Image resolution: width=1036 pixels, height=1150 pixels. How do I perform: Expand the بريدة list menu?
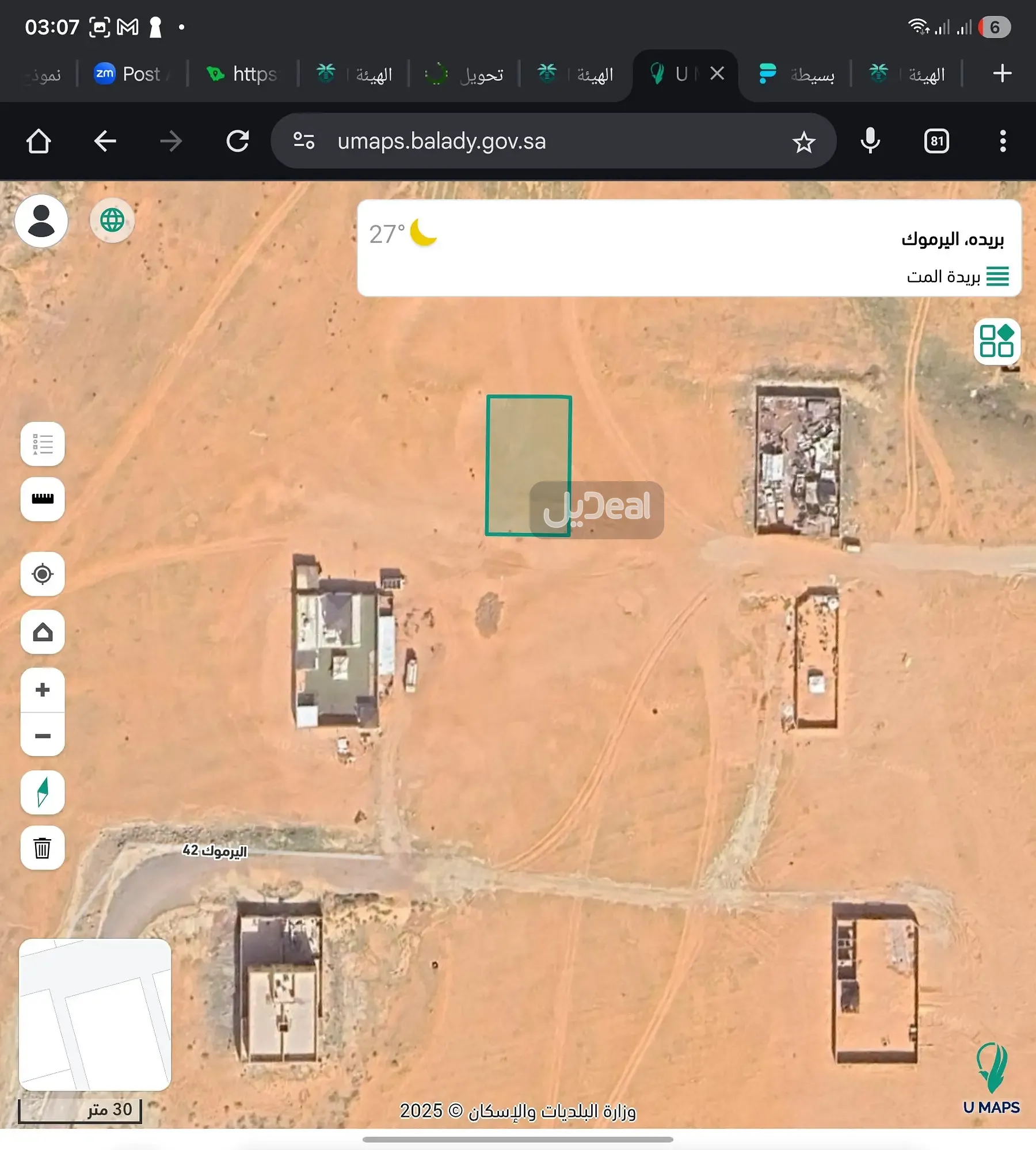[x=997, y=276]
